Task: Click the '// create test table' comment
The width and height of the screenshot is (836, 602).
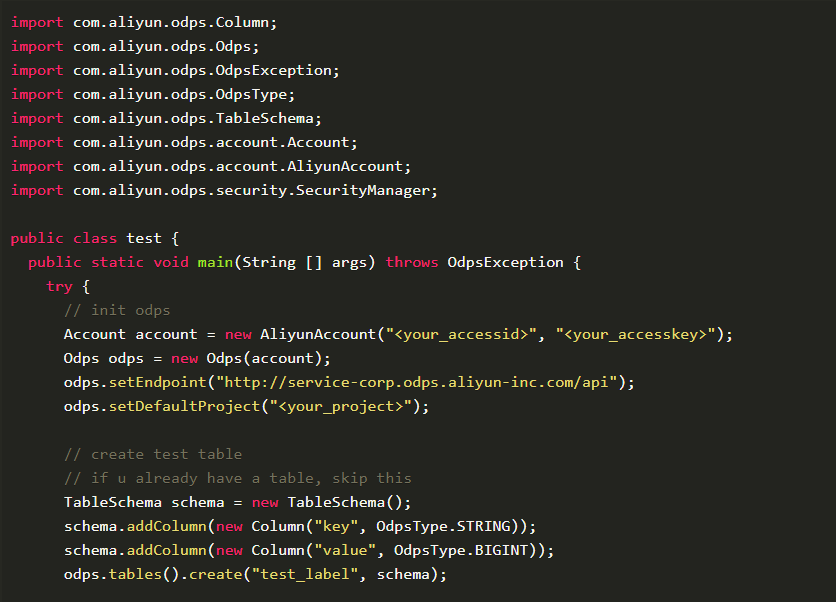Action: point(153,454)
